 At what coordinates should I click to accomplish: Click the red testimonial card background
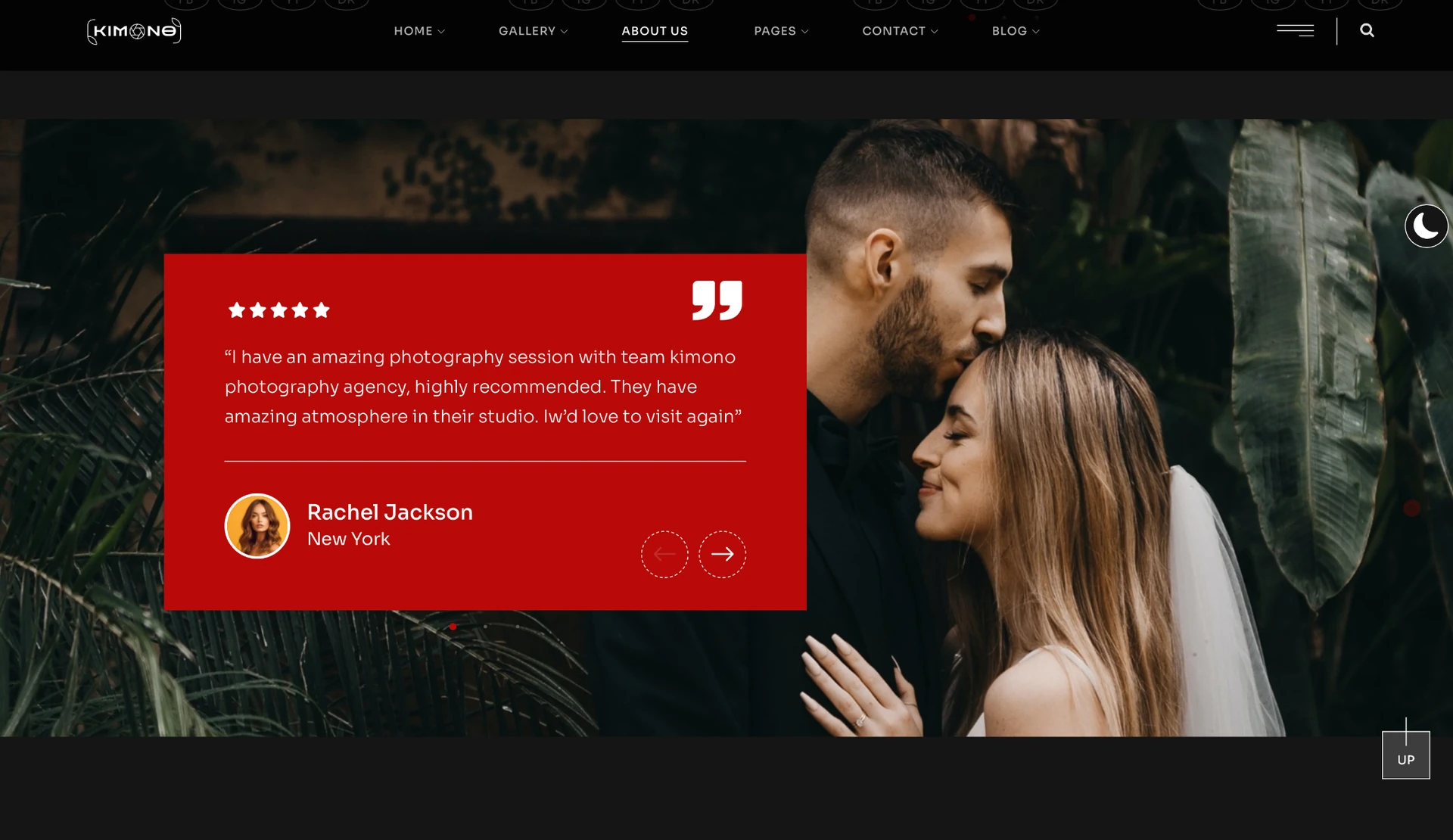pyautogui.click(x=484, y=432)
